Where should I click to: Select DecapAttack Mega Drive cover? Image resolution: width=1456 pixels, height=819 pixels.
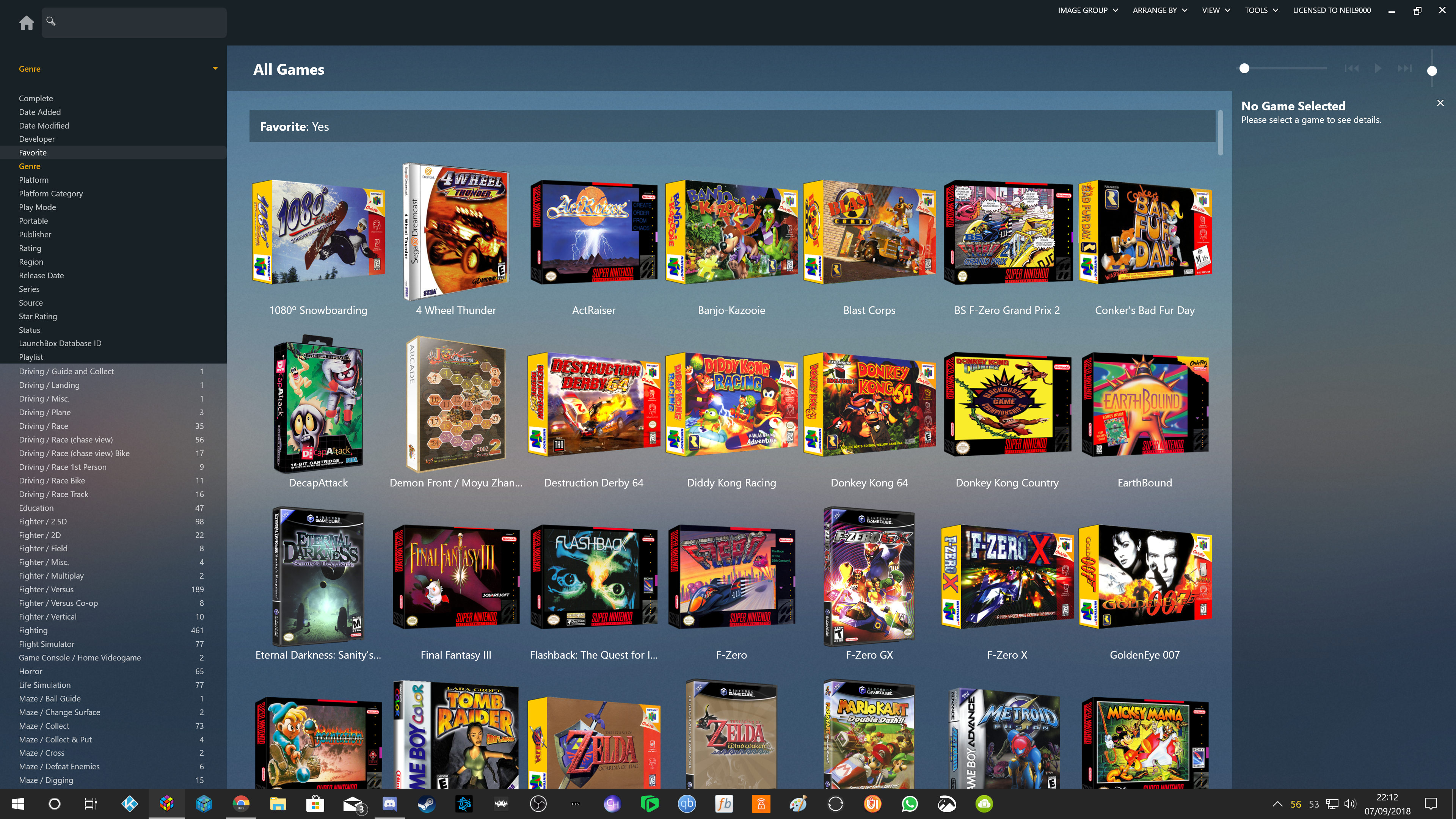[x=318, y=403]
